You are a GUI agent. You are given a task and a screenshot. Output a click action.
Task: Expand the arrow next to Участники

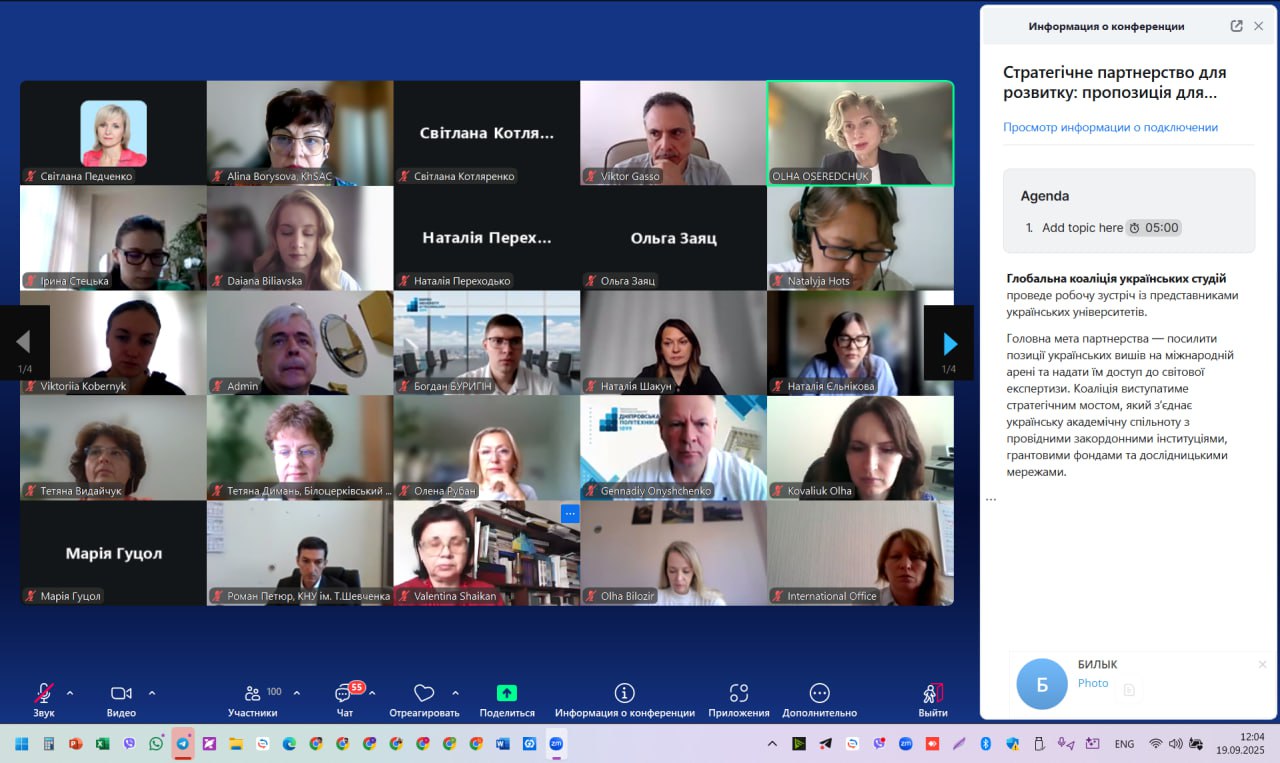[x=297, y=692]
